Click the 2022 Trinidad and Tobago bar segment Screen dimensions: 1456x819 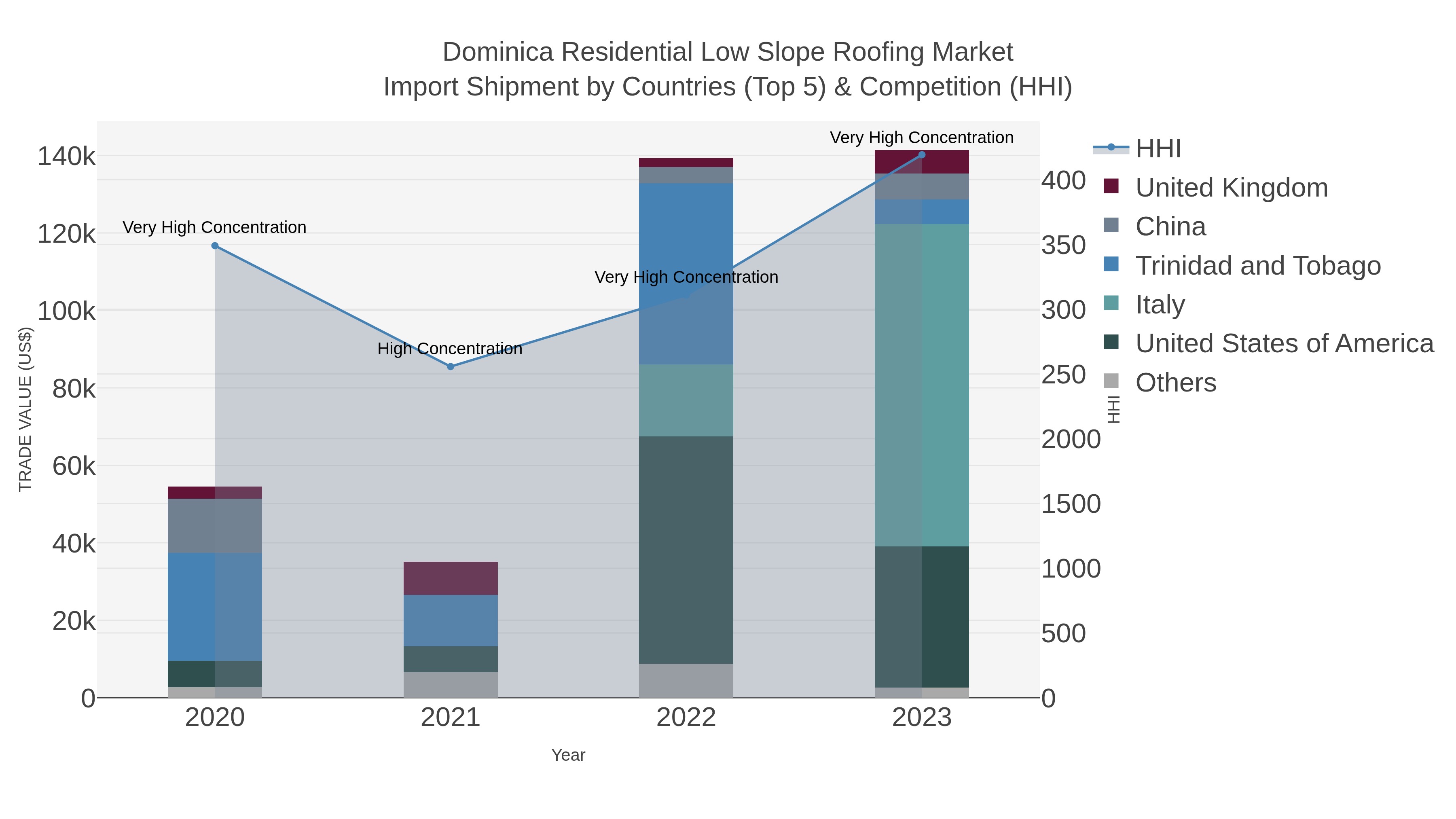(x=686, y=274)
